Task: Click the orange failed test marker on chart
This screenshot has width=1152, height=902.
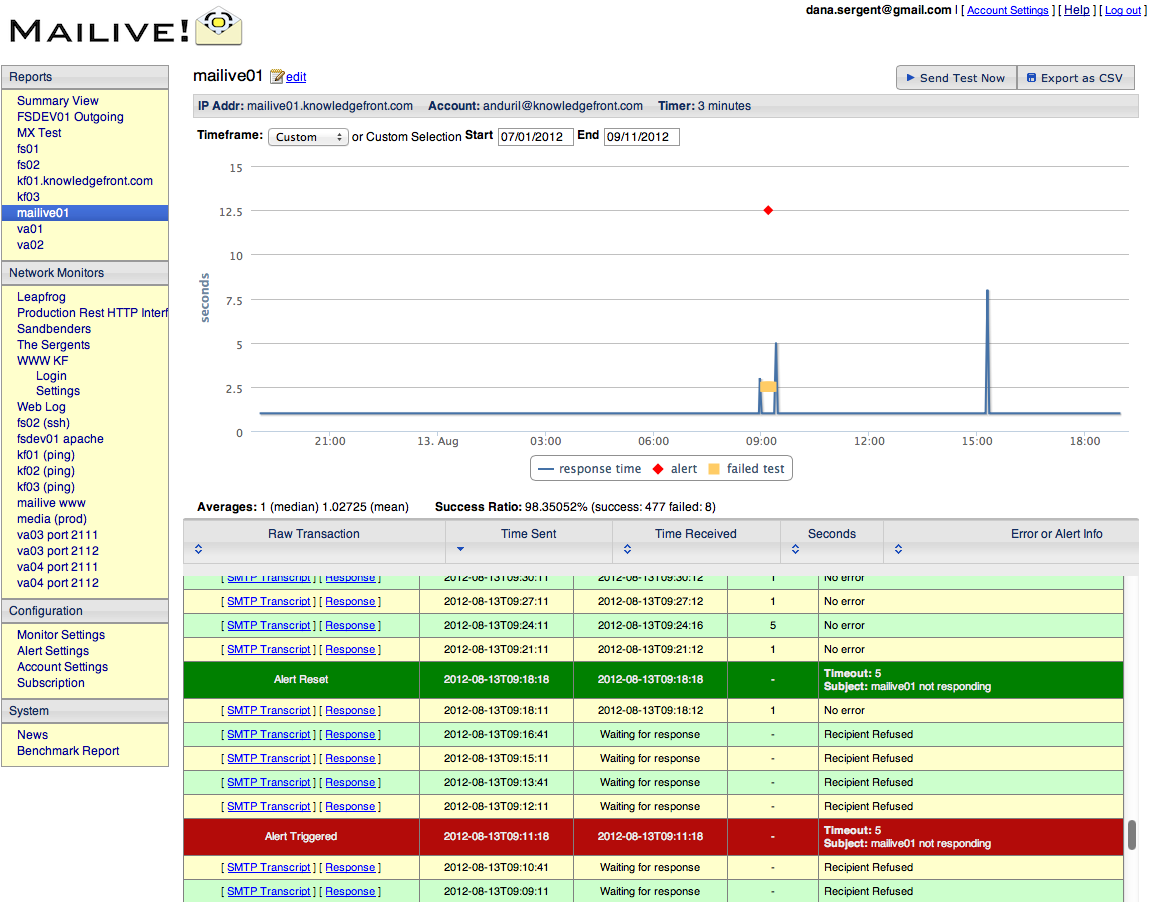Action: 768,386
